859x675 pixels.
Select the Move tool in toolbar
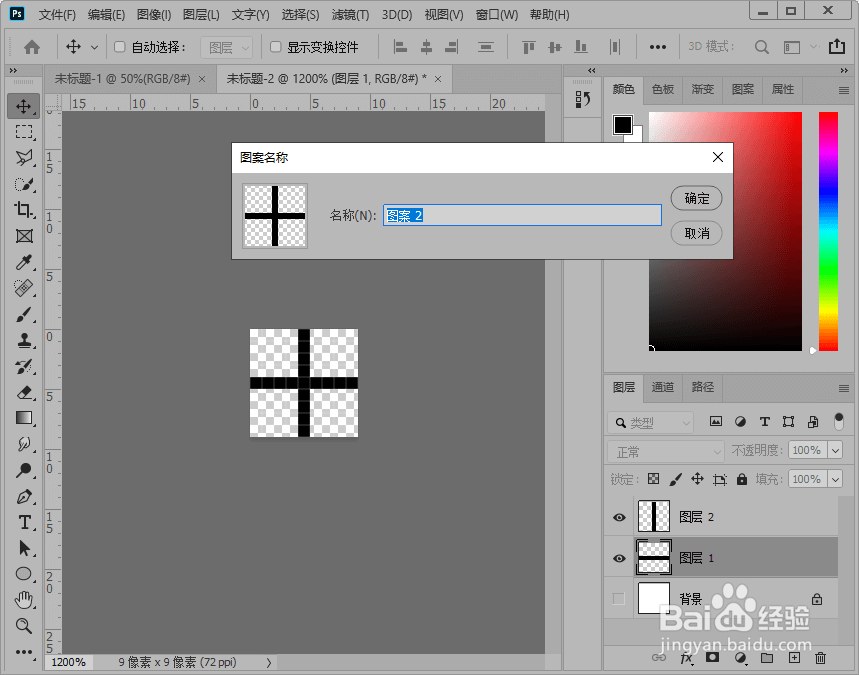click(23, 106)
